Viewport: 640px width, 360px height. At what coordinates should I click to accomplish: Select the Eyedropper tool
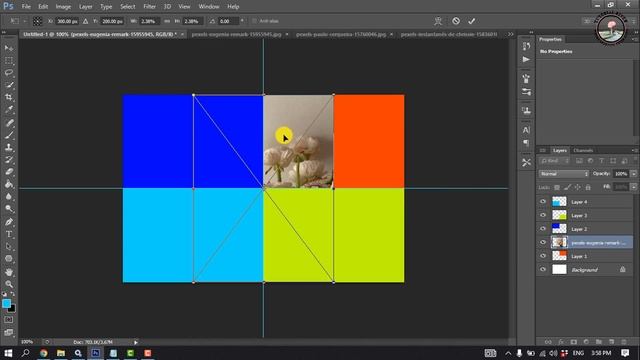[9, 109]
